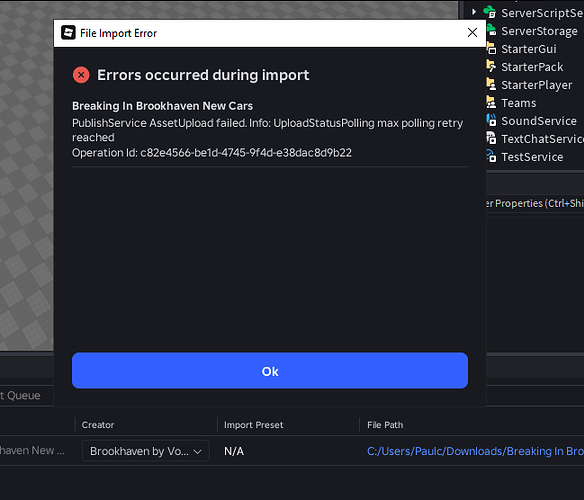
Task: Click the TestService icon
Action: (x=491, y=156)
